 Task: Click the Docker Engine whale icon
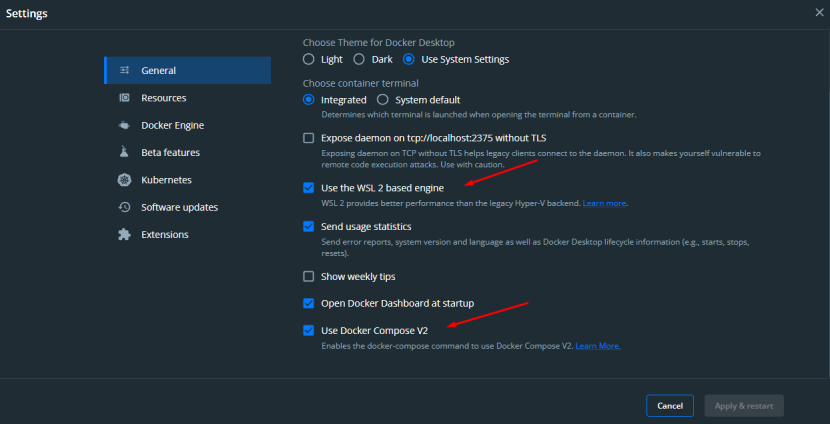click(124, 125)
